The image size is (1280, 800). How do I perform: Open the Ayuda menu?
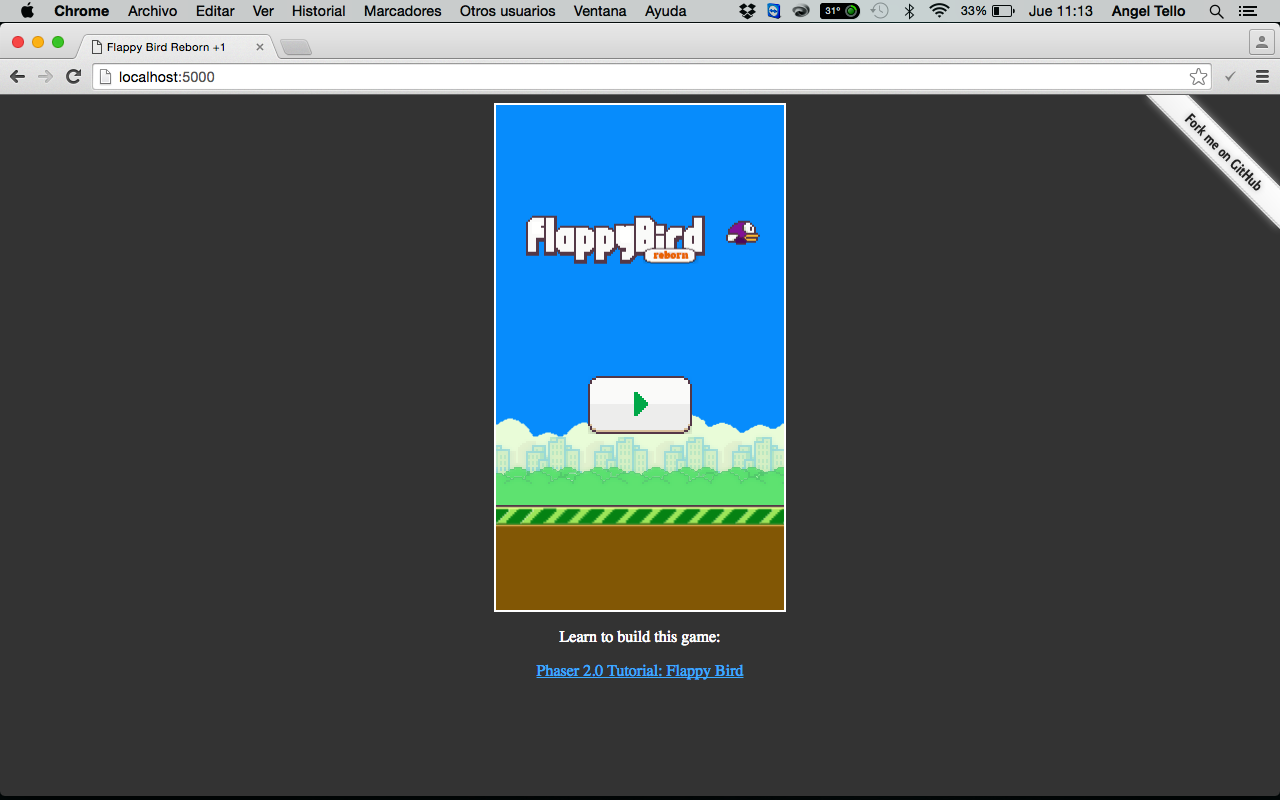coord(666,11)
